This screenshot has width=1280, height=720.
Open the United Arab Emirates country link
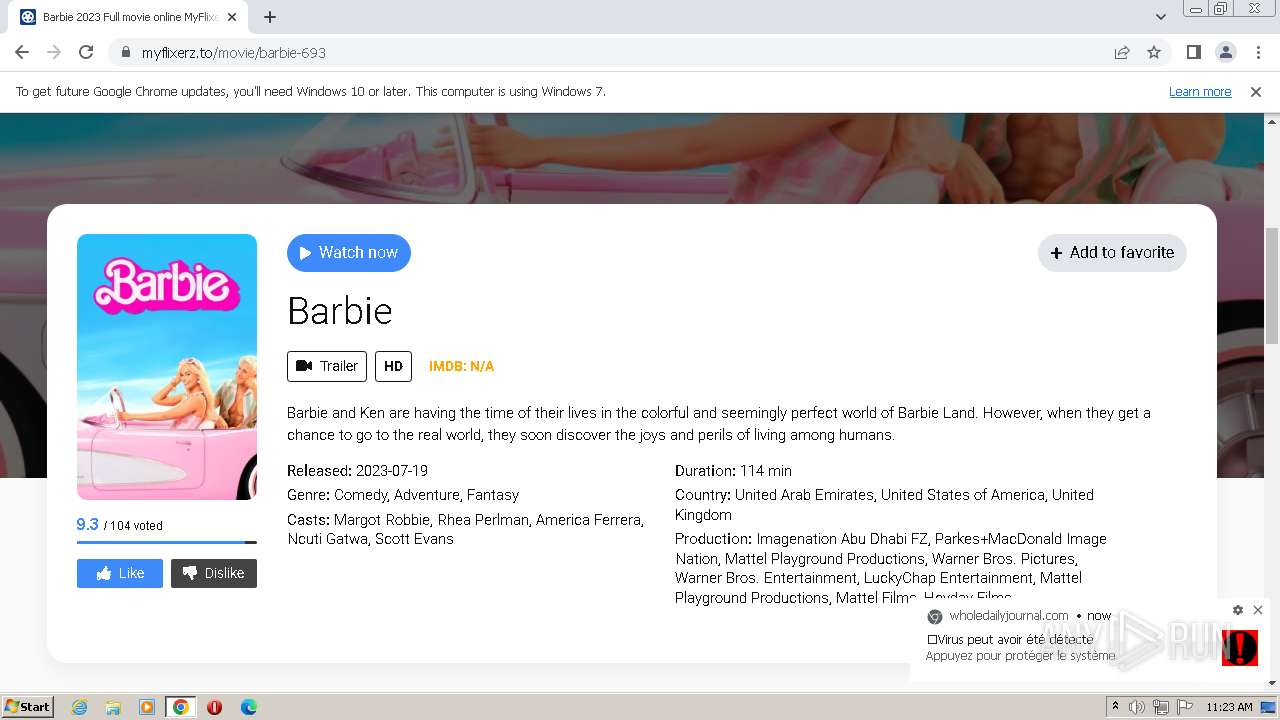804,495
